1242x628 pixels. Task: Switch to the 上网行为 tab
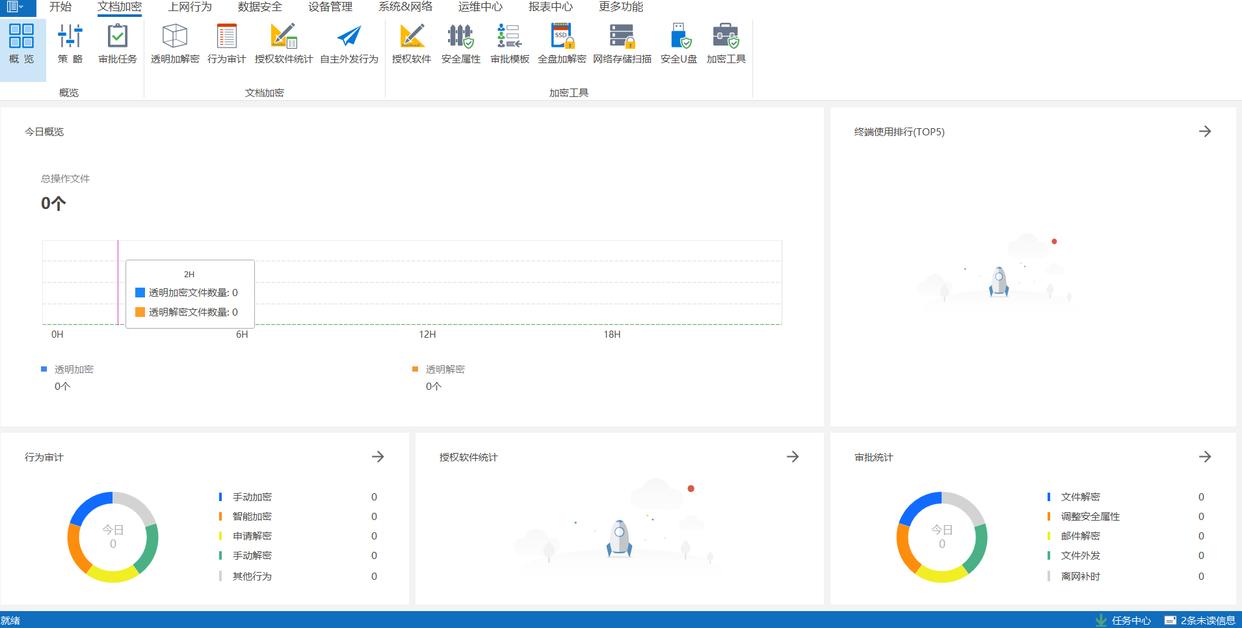189,7
